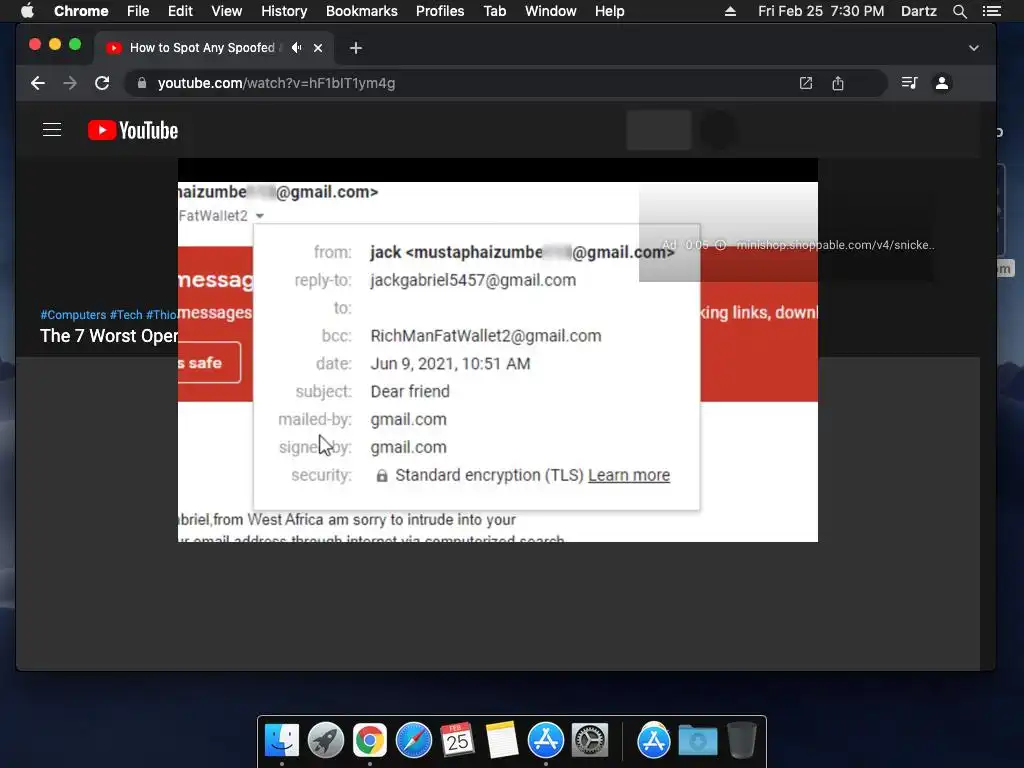The width and height of the screenshot is (1024, 768).
Task: Click the Standard encryption (TLS) text
Action: pyautogui.click(x=489, y=475)
